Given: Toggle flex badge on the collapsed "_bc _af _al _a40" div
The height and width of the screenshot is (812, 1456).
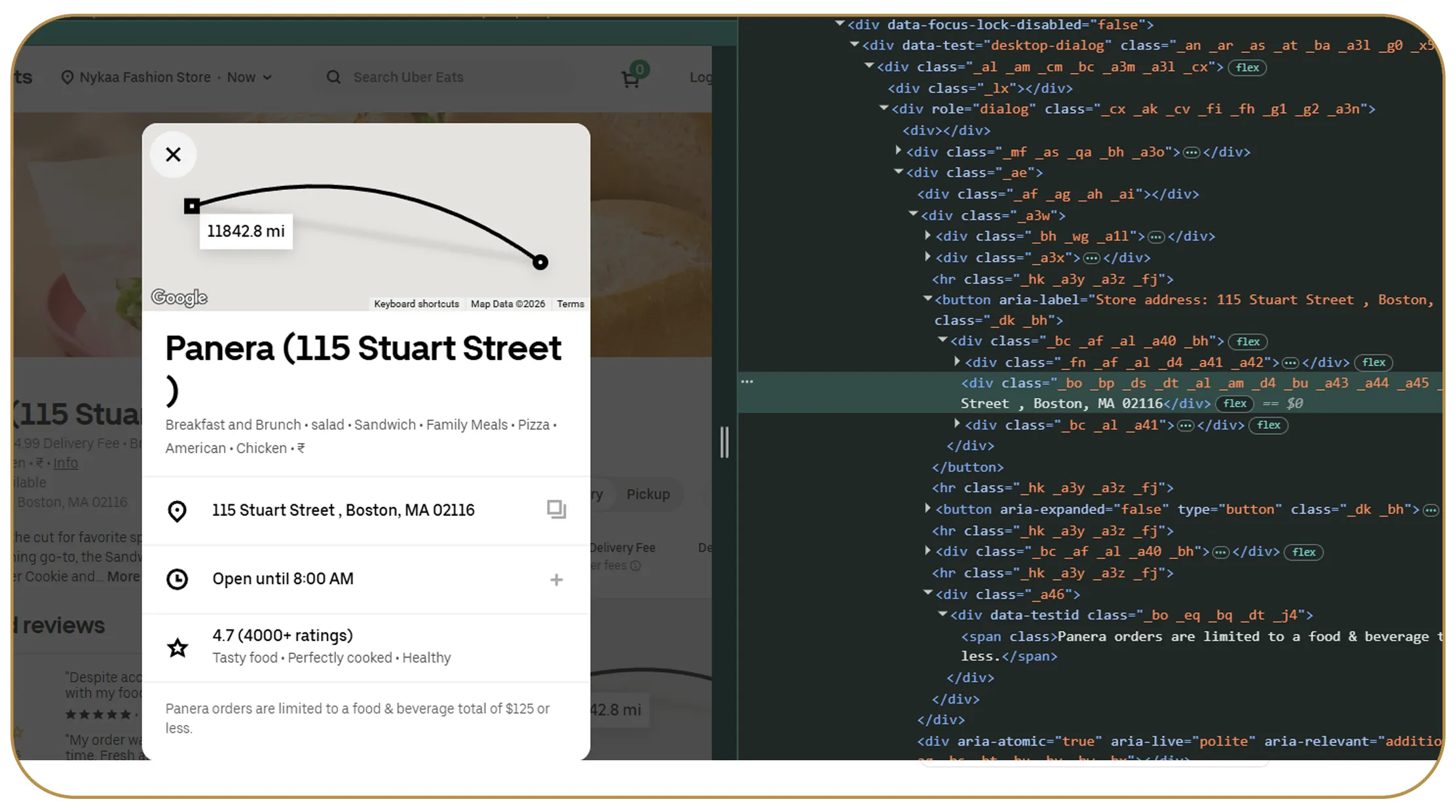Looking at the screenshot, I should tap(1303, 552).
